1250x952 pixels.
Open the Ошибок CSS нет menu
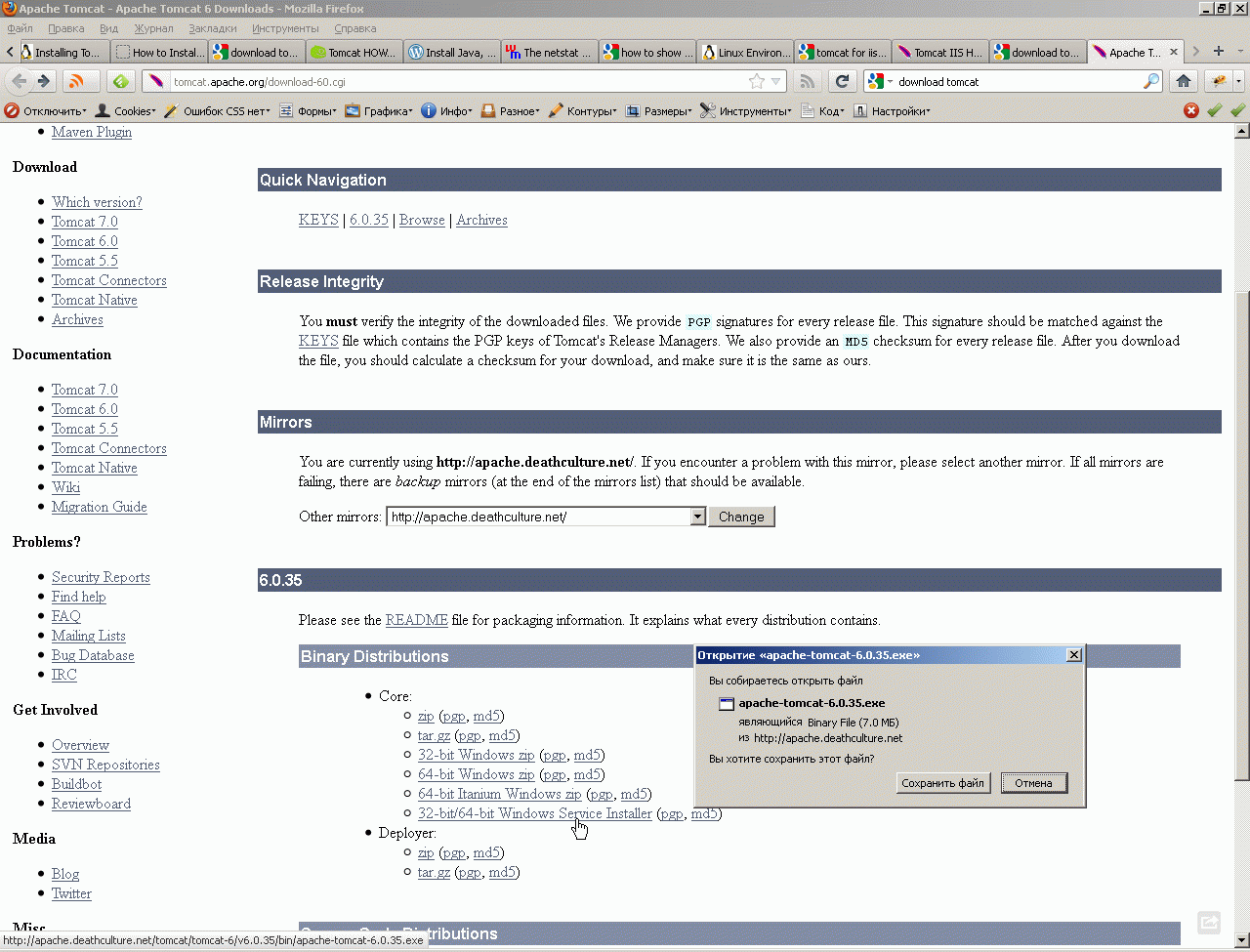pyautogui.click(x=218, y=111)
